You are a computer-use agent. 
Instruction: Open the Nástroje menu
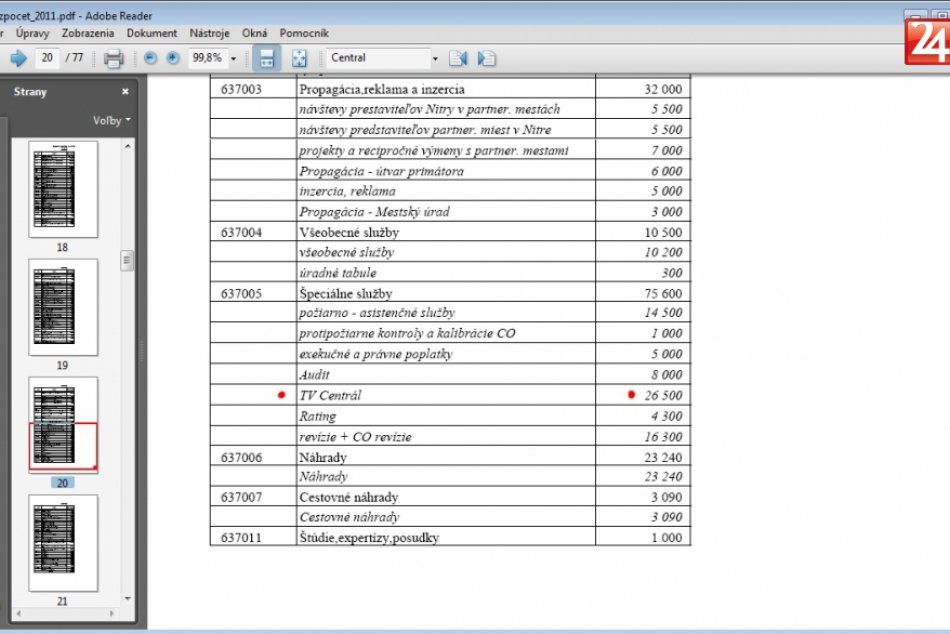(x=209, y=33)
